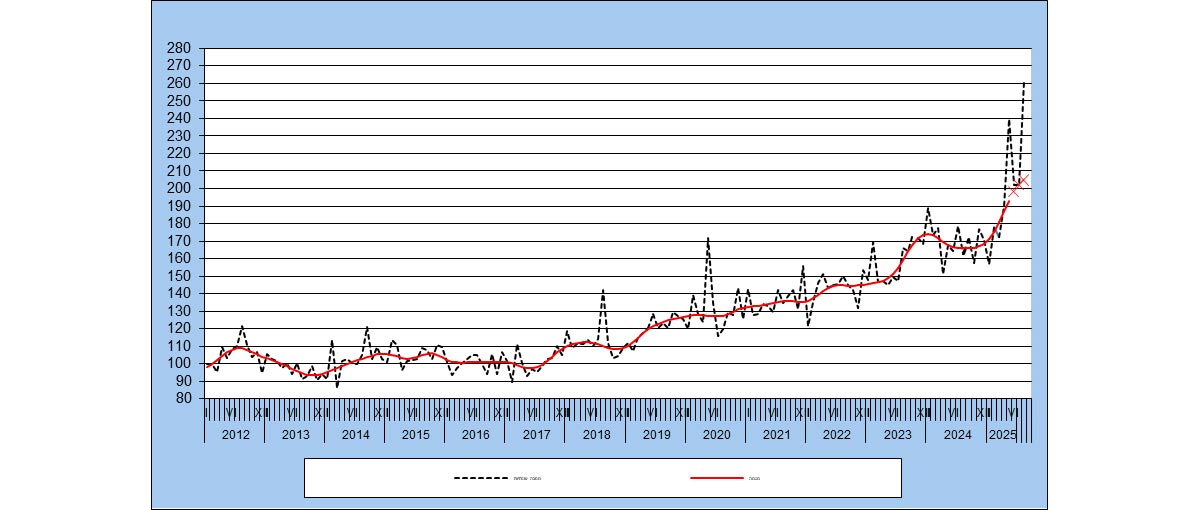
Task: Click the dashed line peak near 260
Action: pyautogui.click(x=1025, y=84)
